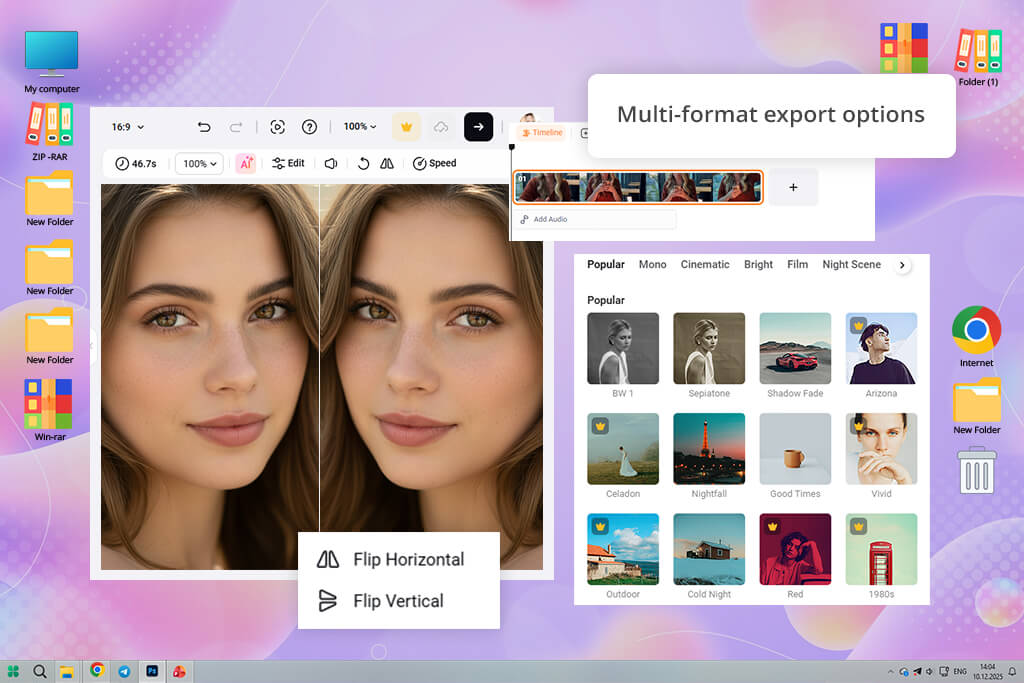Open the 16:9 aspect ratio dropdown
Screen dimensions: 1024x683
point(128,127)
